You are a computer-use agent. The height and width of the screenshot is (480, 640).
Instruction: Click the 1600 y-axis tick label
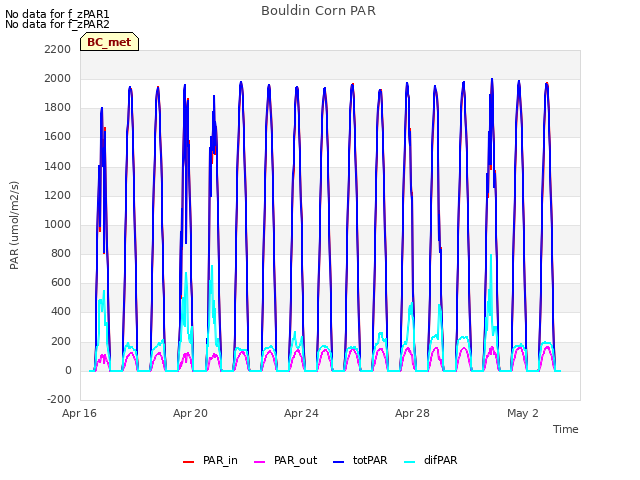(58, 137)
